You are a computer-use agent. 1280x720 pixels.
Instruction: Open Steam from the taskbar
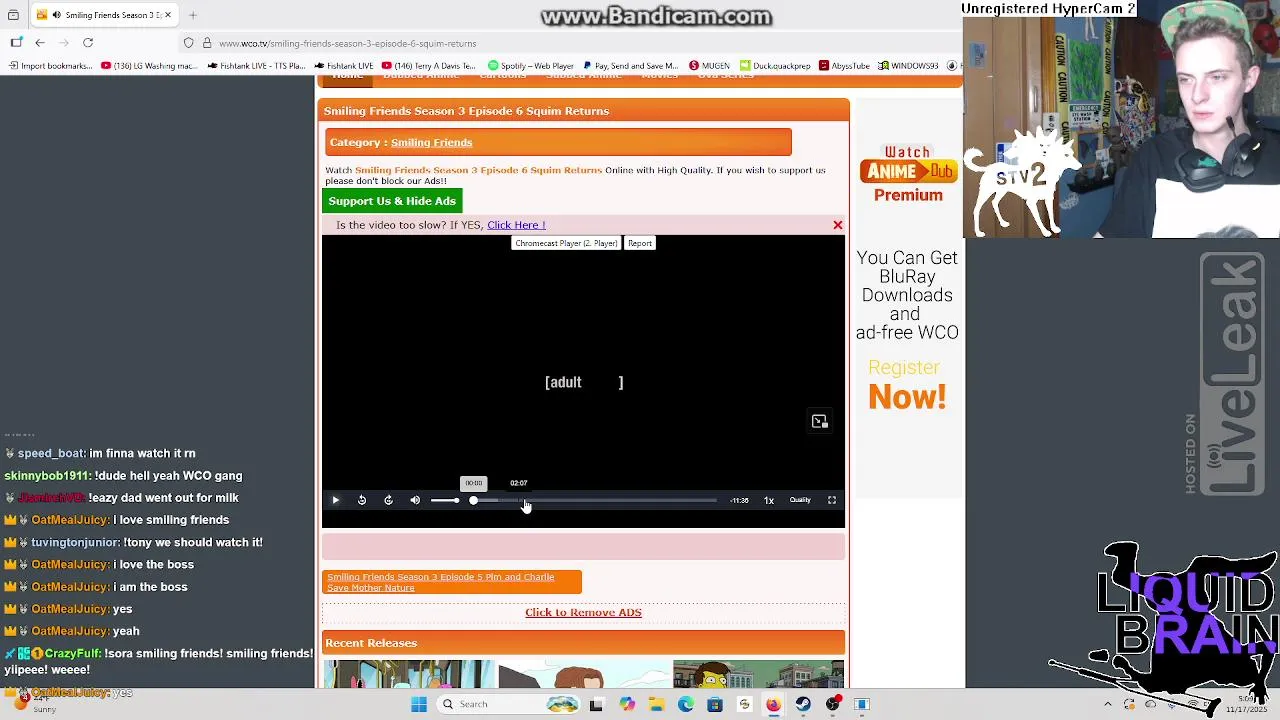[802, 704]
